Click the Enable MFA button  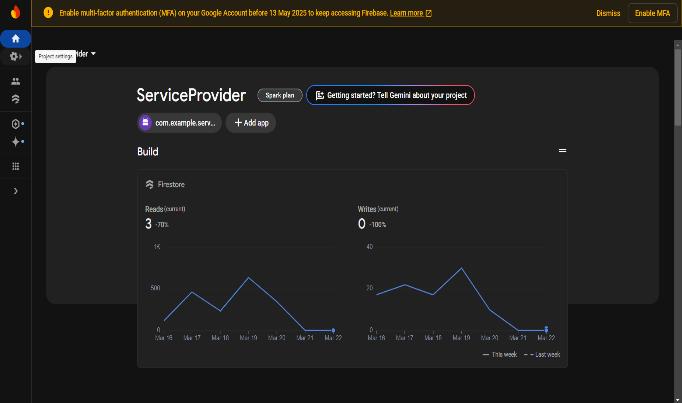click(652, 13)
